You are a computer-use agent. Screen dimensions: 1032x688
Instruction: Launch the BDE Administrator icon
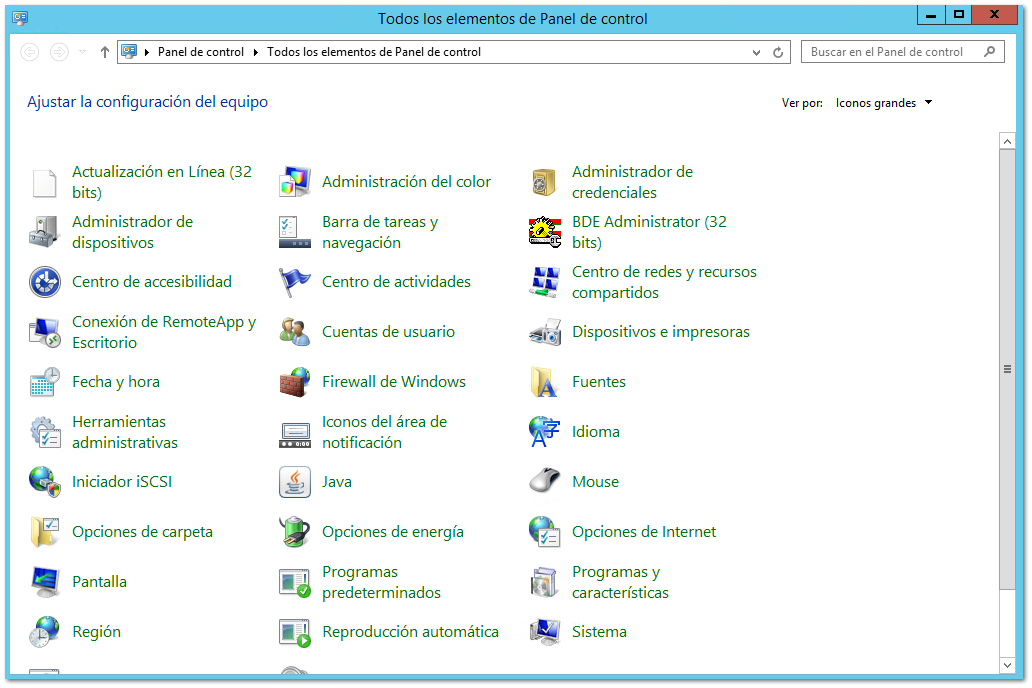pyautogui.click(x=545, y=232)
